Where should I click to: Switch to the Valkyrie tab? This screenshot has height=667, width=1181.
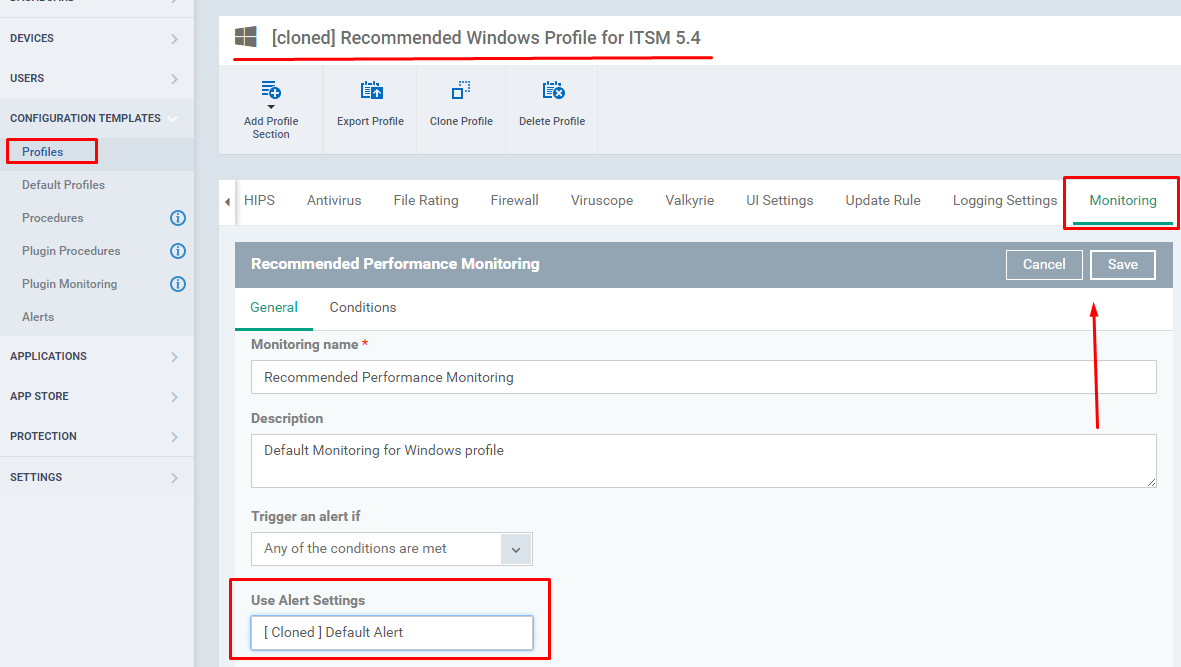click(689, 200)
